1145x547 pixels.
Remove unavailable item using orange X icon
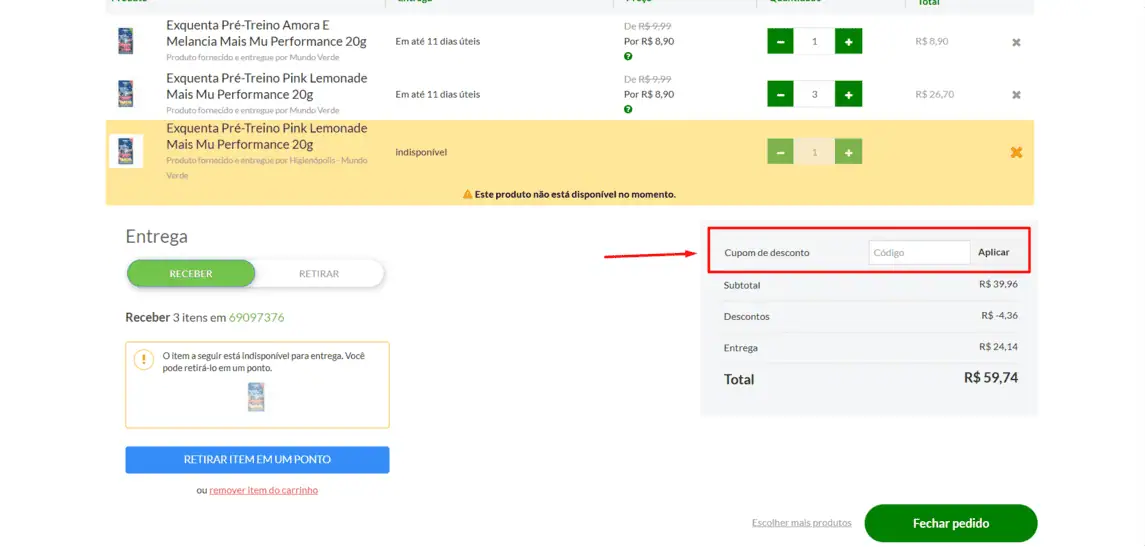pyautogui.click(x=1016, y=153)
